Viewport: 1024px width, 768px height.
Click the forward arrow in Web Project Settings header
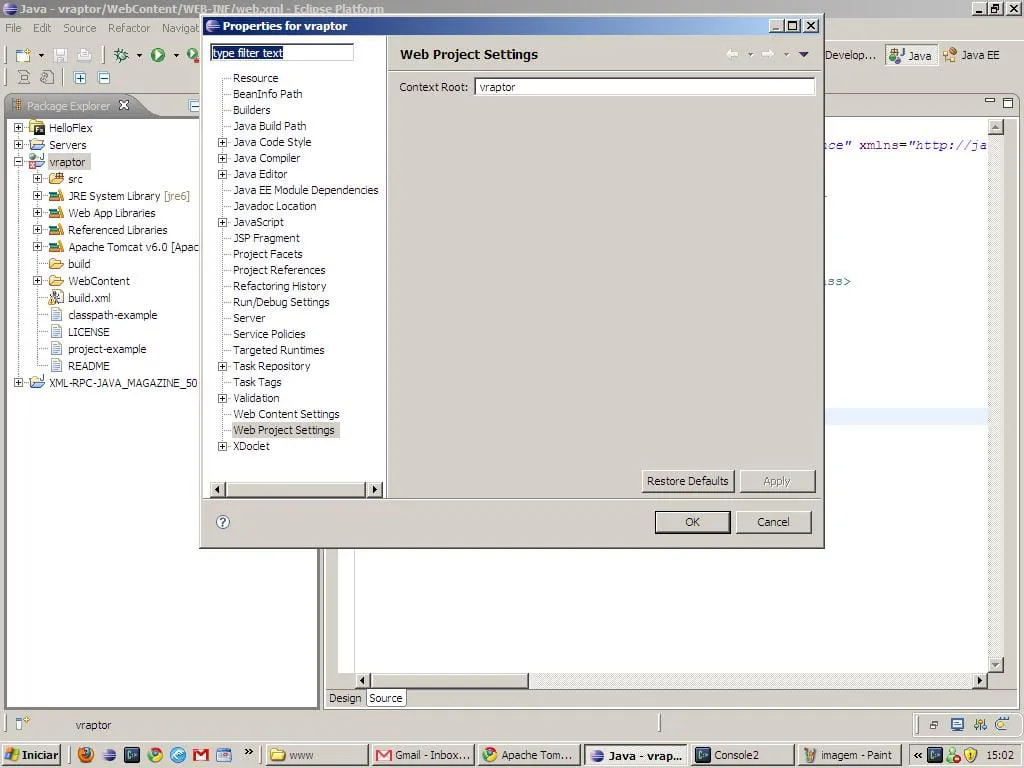click(768, 54)
